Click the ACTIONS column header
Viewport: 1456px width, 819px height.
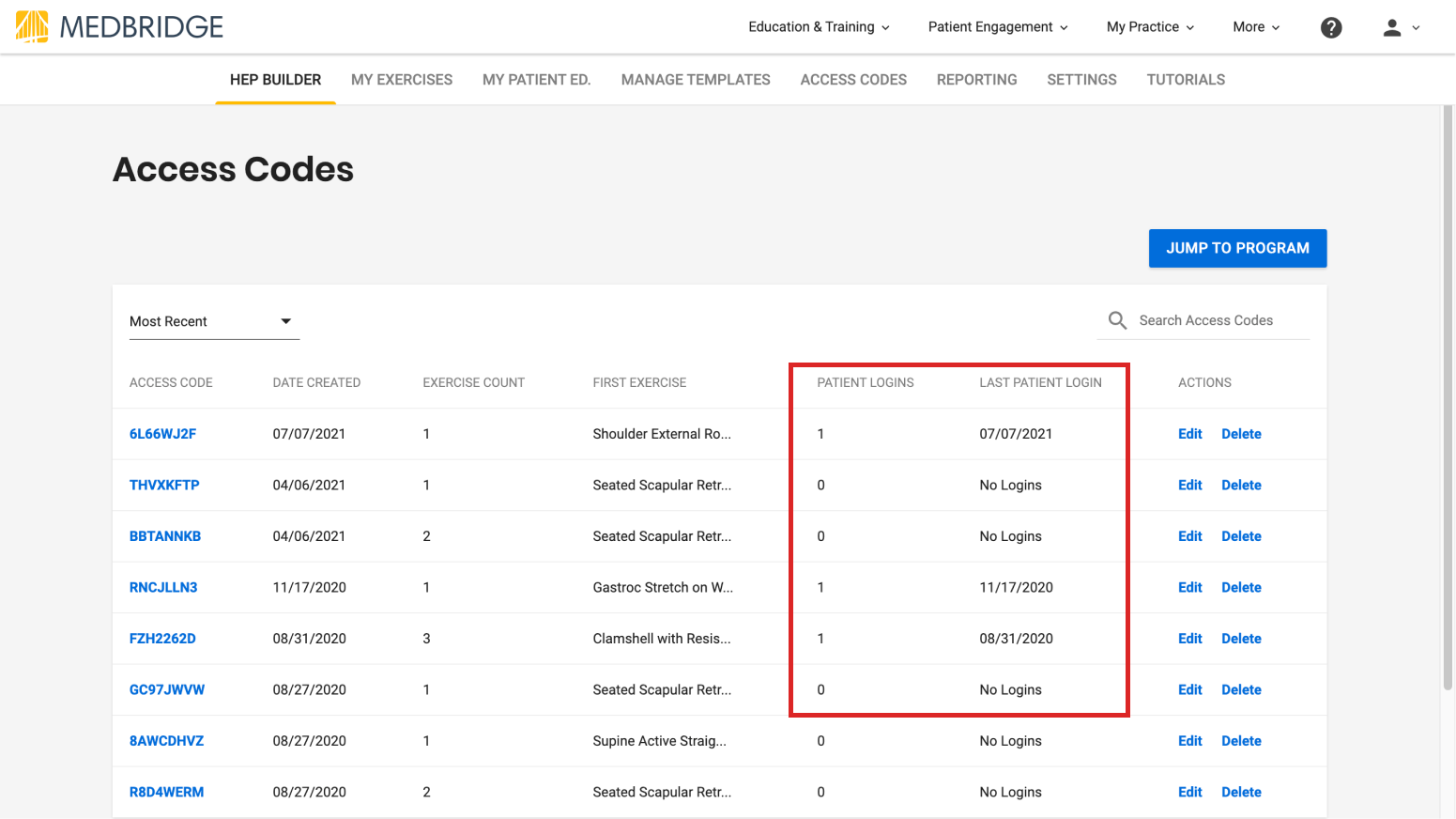tap(1204, 383)
